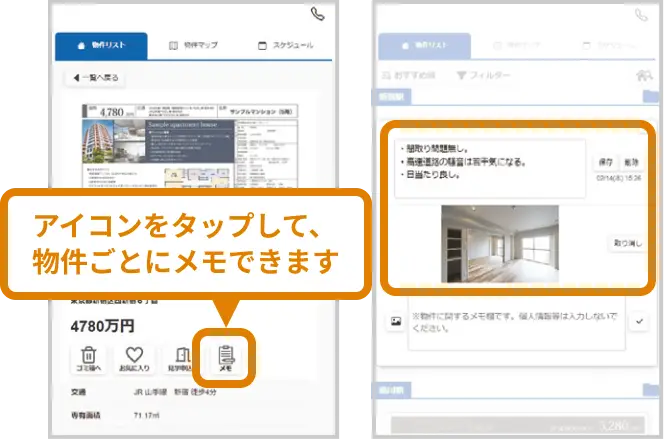Switch to the 物件マップ tab
The width and height of the screenshot is (664, 439).
(x=195, y=46)
